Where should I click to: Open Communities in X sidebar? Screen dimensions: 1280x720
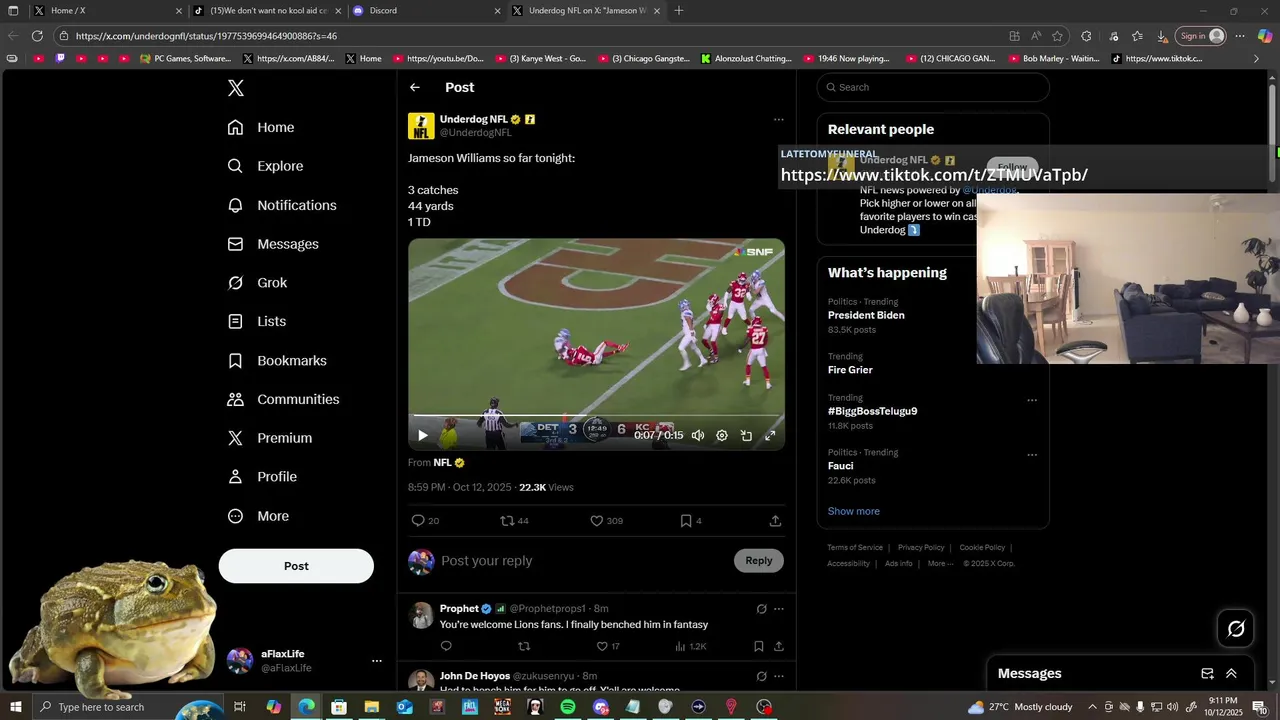[x=283, y=399]
